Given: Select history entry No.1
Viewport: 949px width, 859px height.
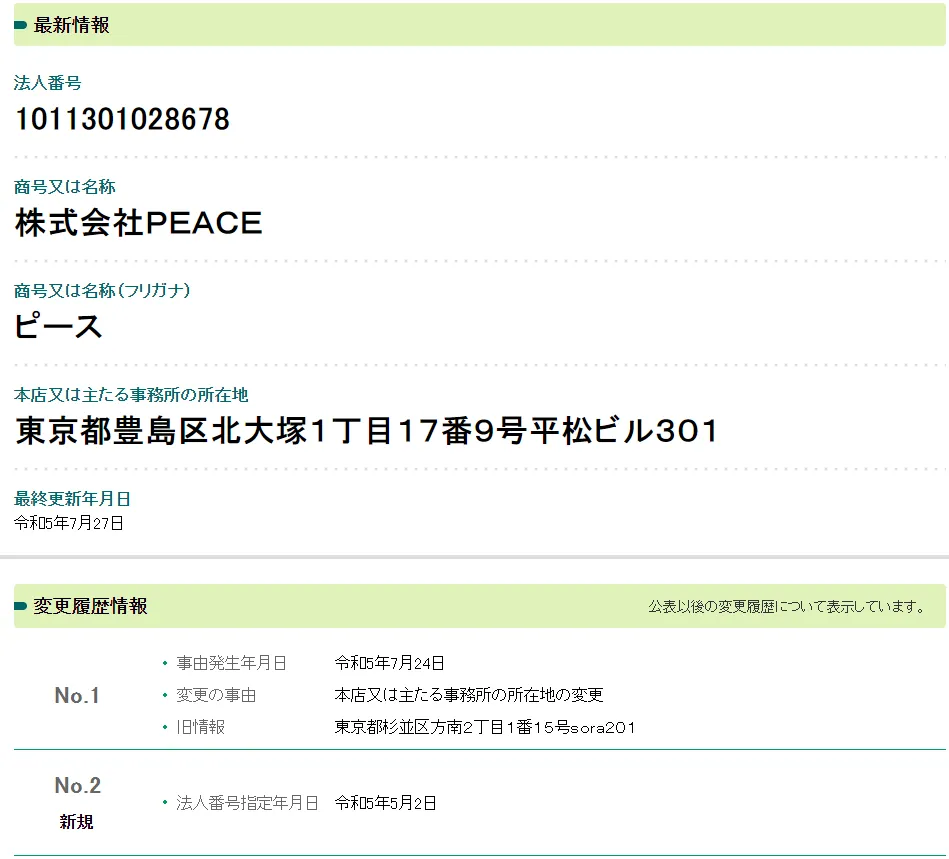Looking at the screenshot, I should pos(77,695).
